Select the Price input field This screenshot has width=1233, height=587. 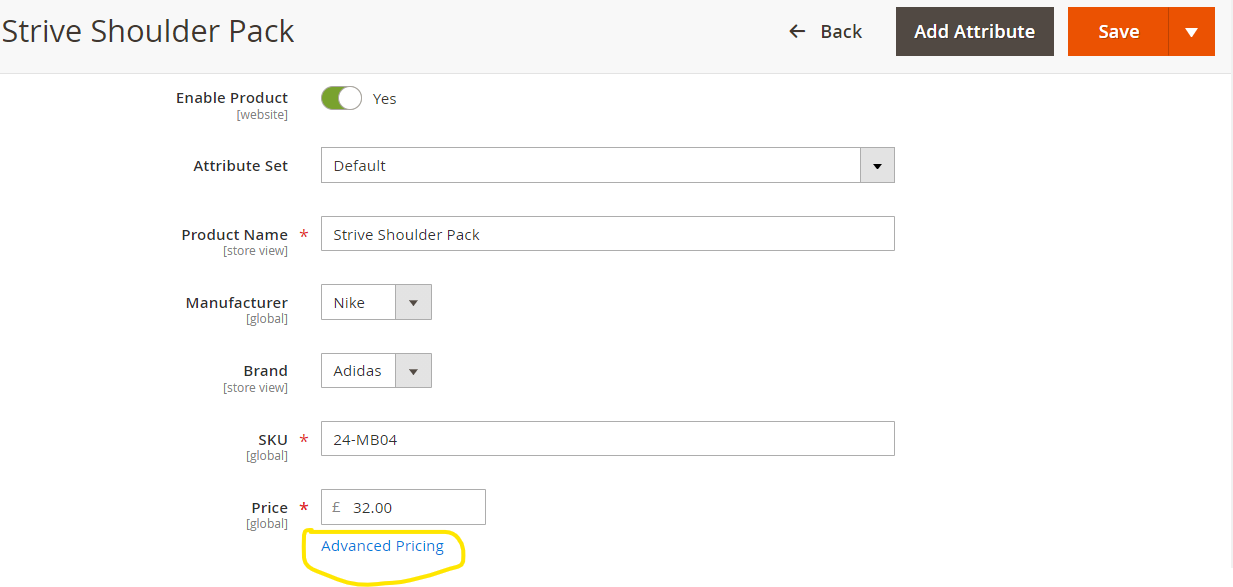click(x=414, y=507)
